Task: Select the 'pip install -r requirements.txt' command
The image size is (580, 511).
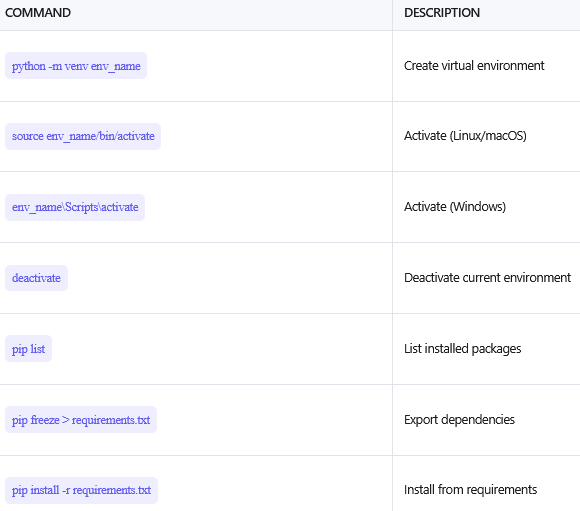Action: 81,490
